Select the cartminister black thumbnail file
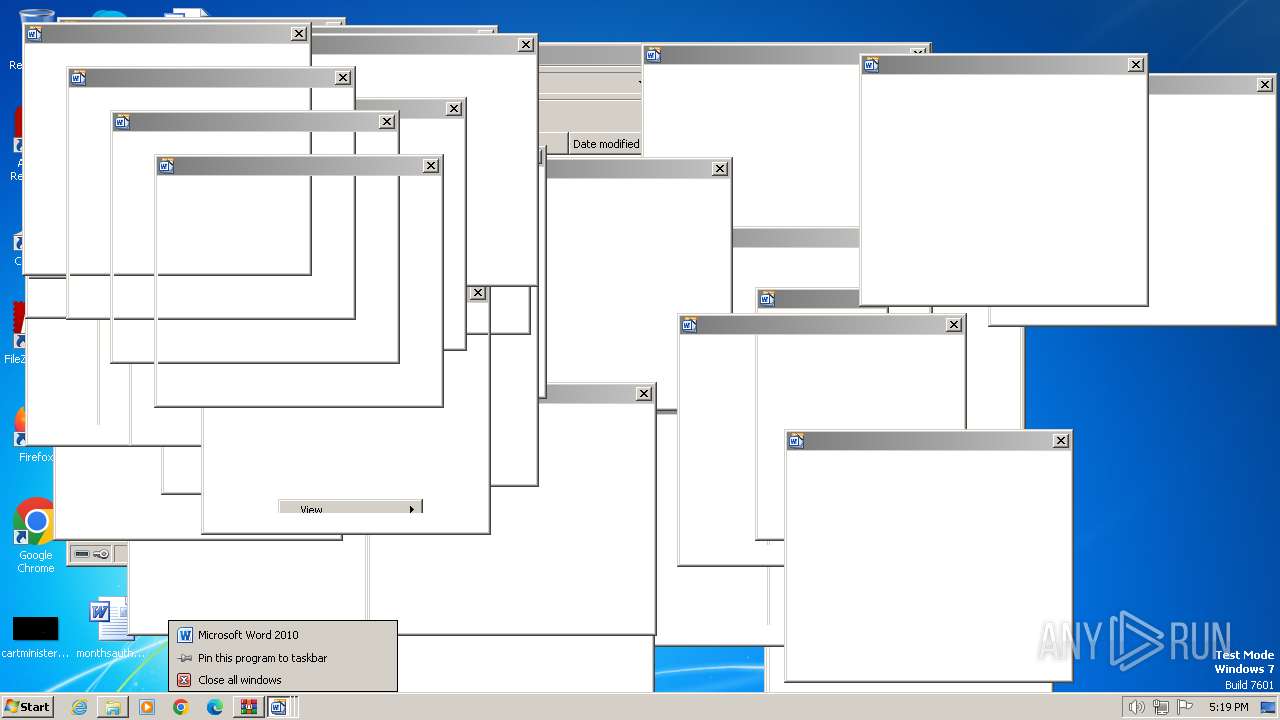Viewport: 1280px width, 720px height. [x=35, y=637]
